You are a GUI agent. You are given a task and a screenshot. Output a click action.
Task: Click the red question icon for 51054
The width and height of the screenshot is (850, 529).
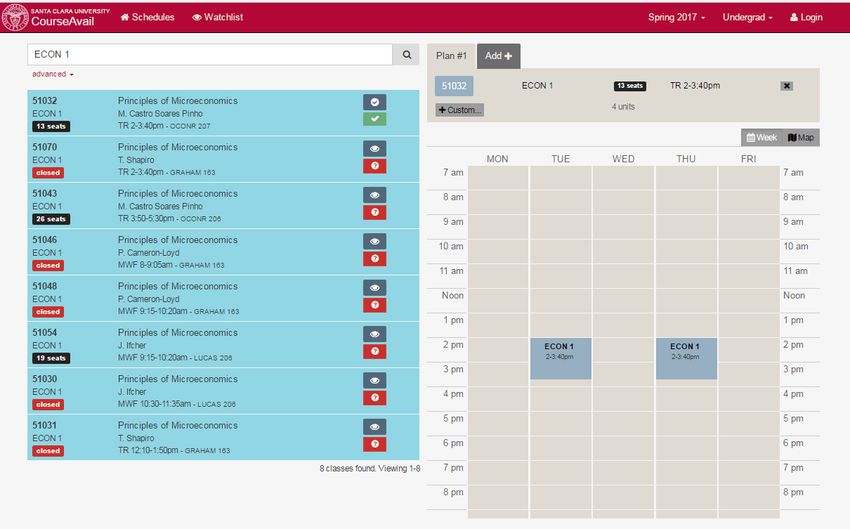point(375,351)
